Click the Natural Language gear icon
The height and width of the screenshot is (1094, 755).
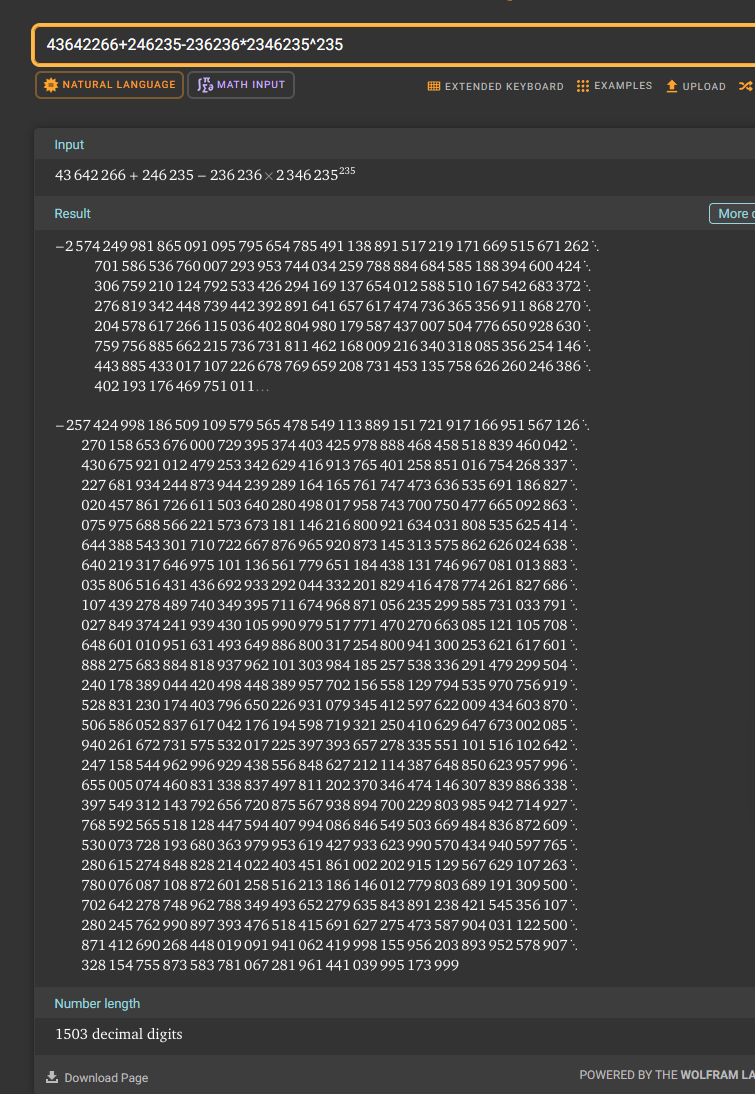pos(51,85)
